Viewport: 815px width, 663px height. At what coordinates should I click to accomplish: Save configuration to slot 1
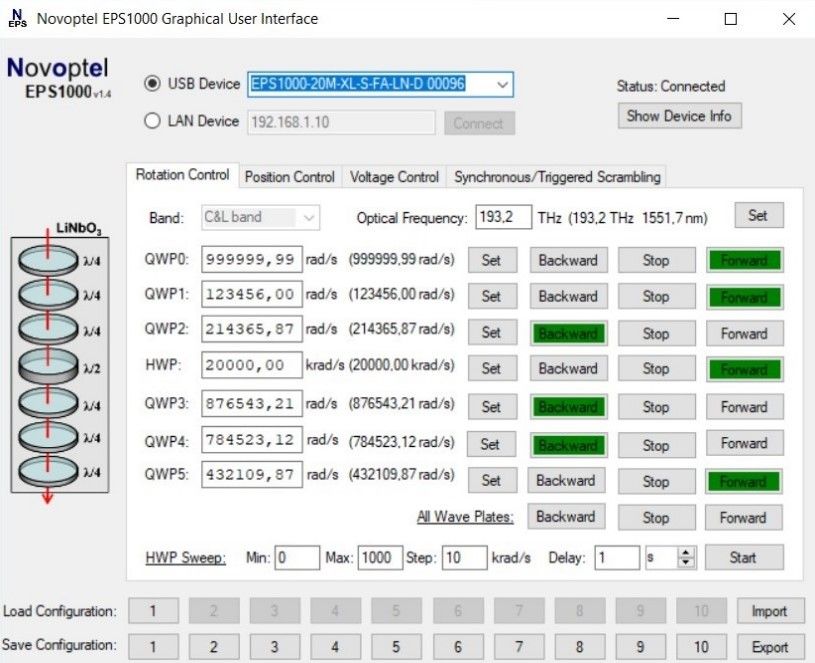[153, 646]
